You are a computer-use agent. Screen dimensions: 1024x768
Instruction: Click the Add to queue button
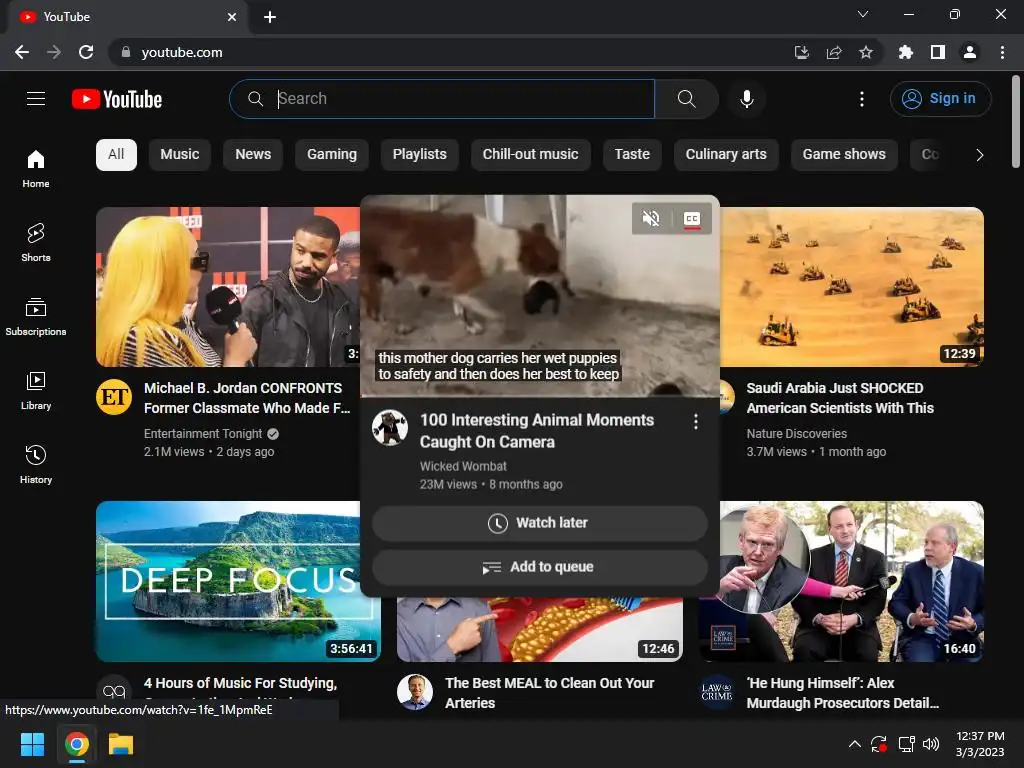539,567
